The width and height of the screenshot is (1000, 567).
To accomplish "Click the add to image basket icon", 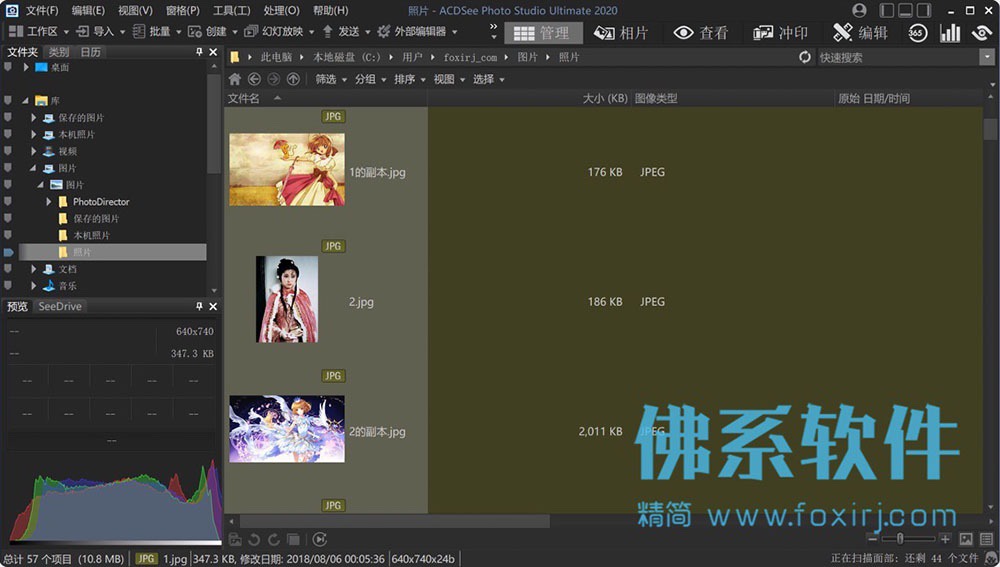I will 235,540.
